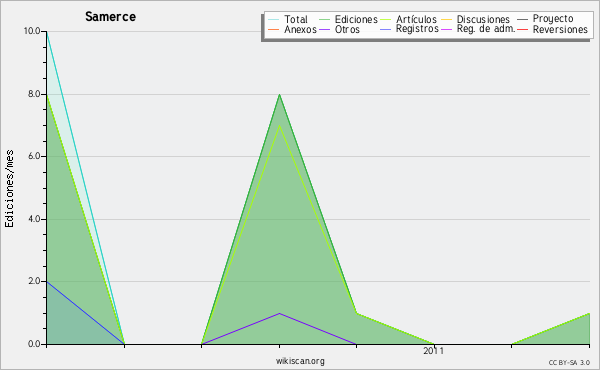Viewport: 600px width, 370px height.
Task: Click the CC BY-SA 3.0 license text
Action: [569, 362]
